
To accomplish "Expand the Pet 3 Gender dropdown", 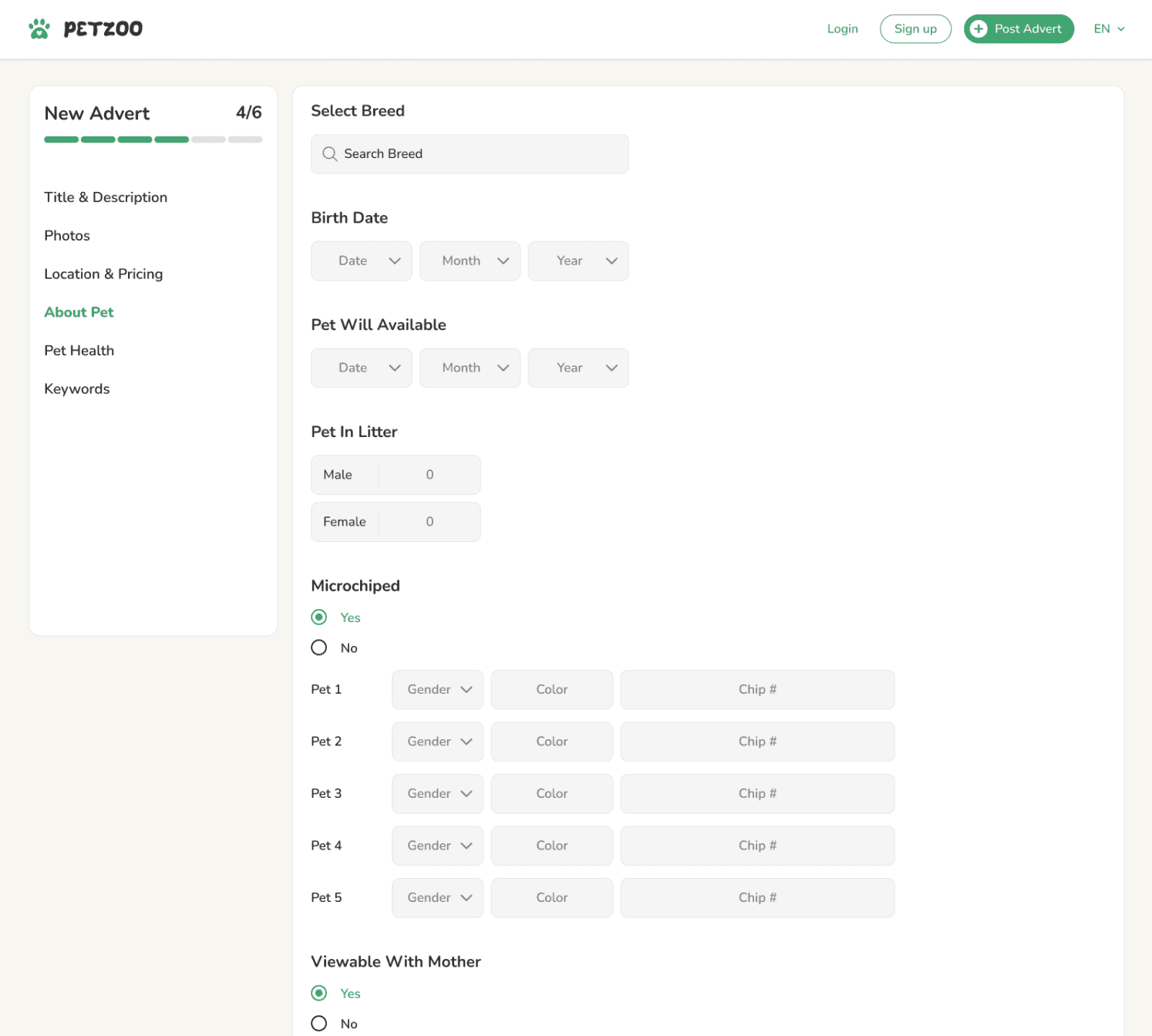I will pos(437,794).
